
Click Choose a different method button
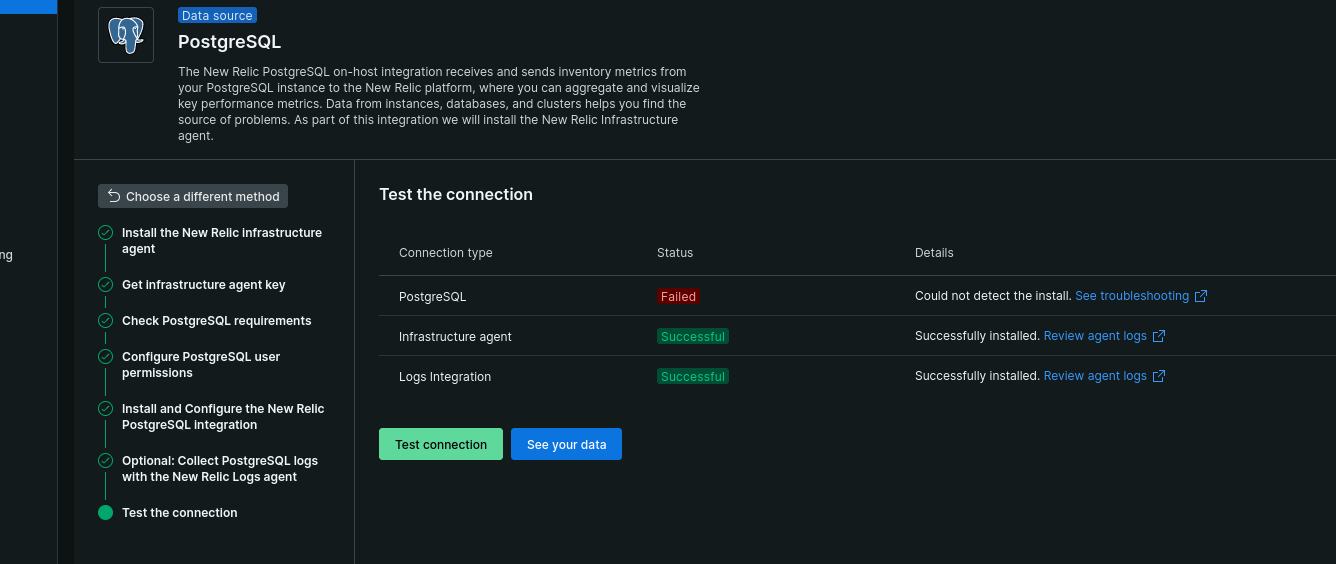tap(193, 196)
